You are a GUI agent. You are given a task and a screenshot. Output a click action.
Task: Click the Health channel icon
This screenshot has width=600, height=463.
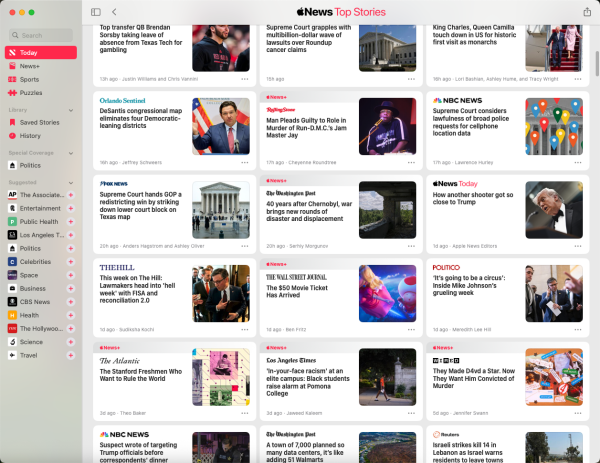point(12,315)
